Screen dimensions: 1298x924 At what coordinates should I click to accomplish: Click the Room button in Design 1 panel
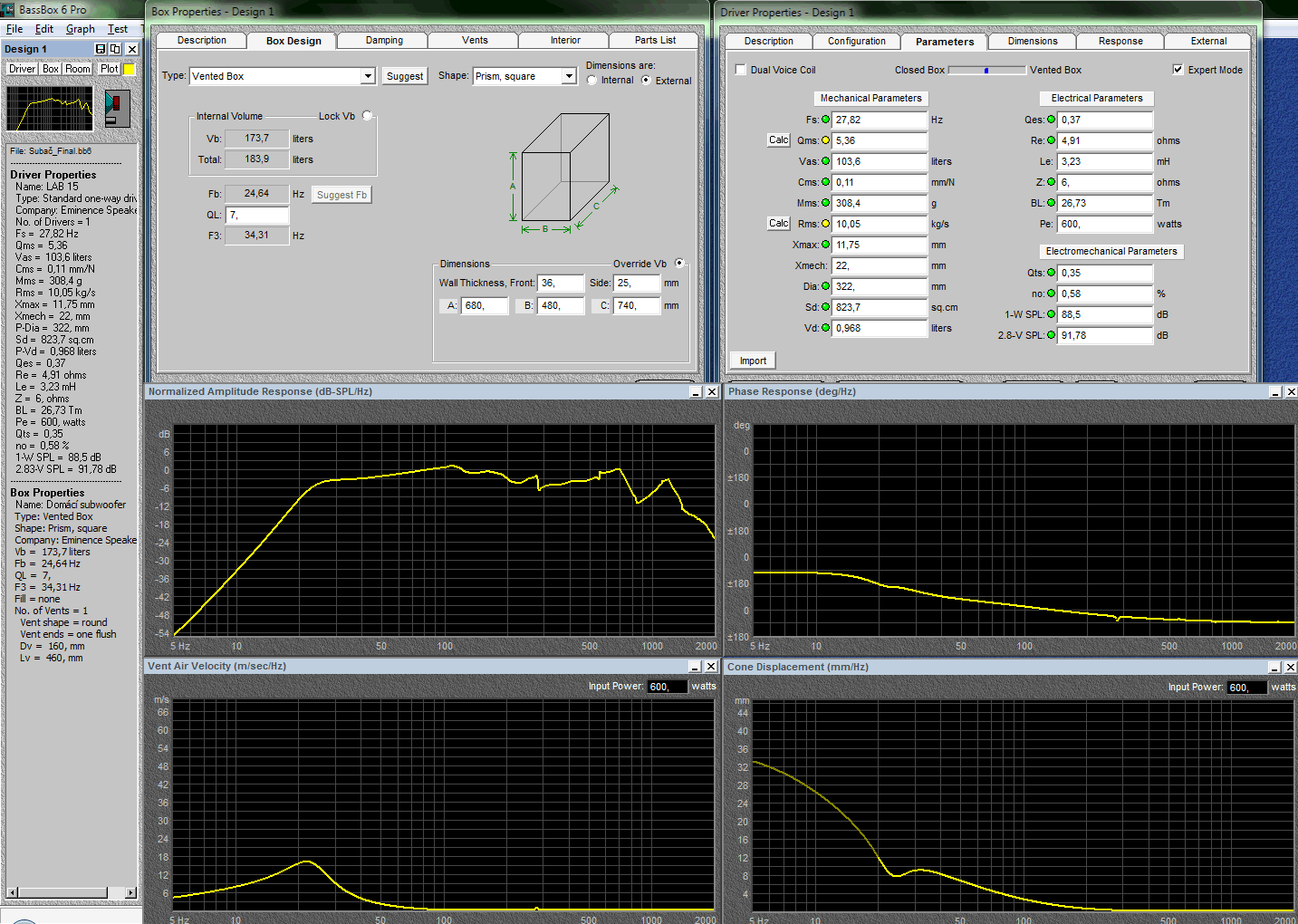click(x=78, y=69)
